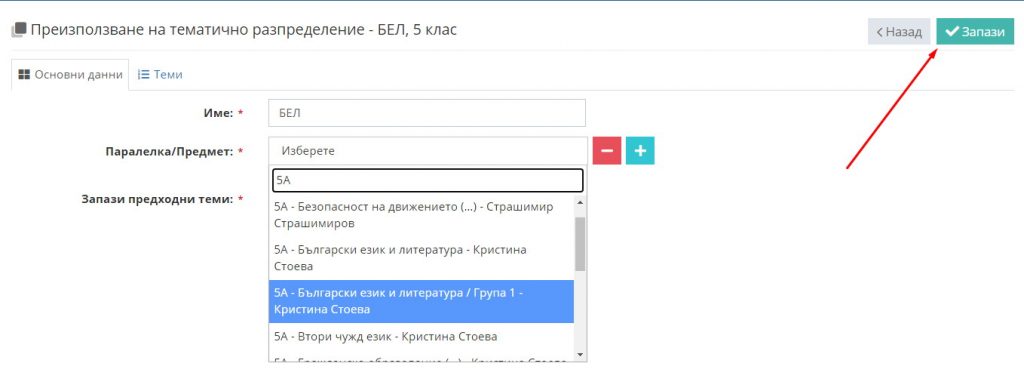Open the Изберете class/subject dropdown
This screenshot has width=1024, height=391.
point(427,151)
